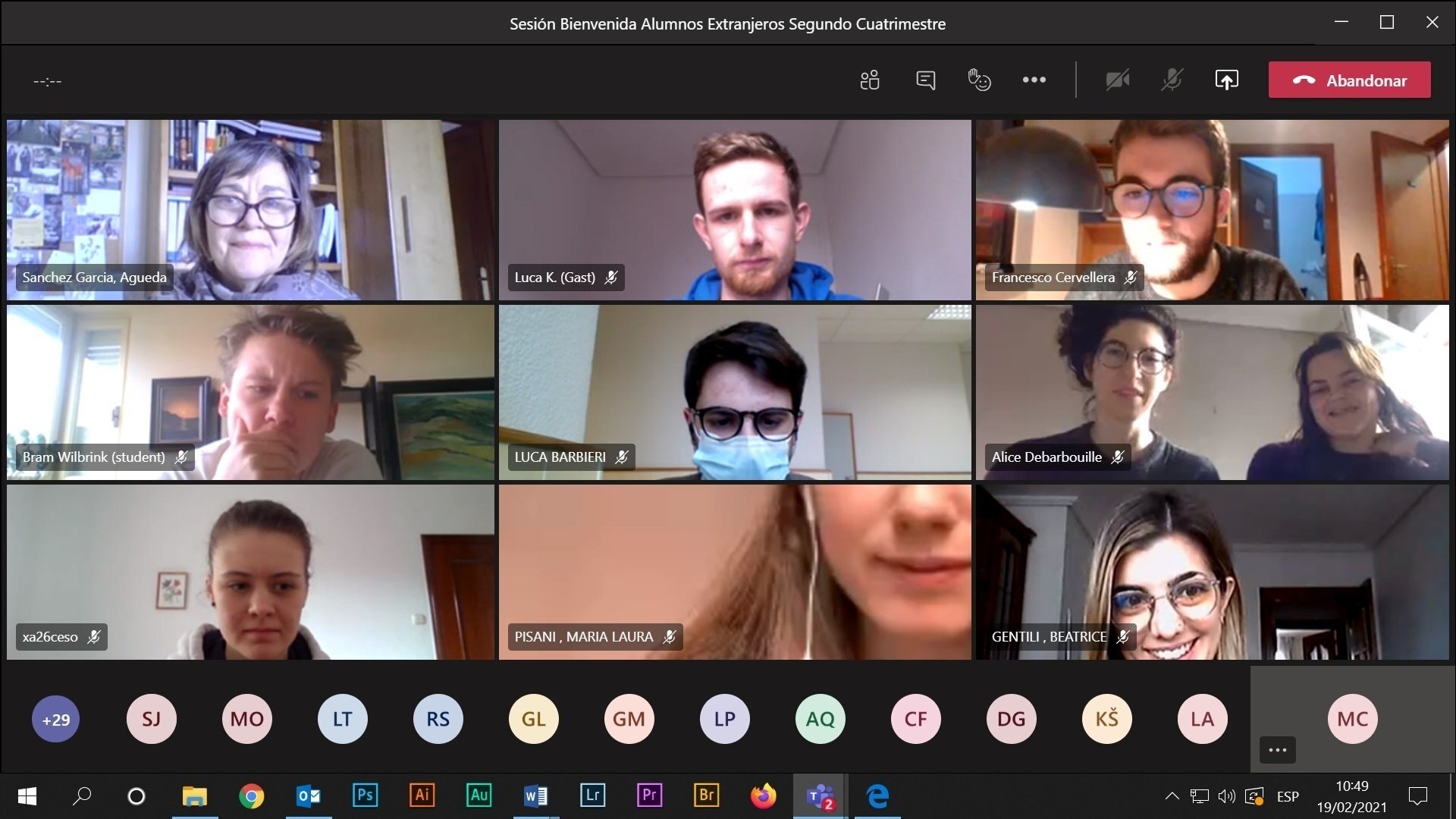Open raise hand reactions menu

tap(979, 80)
